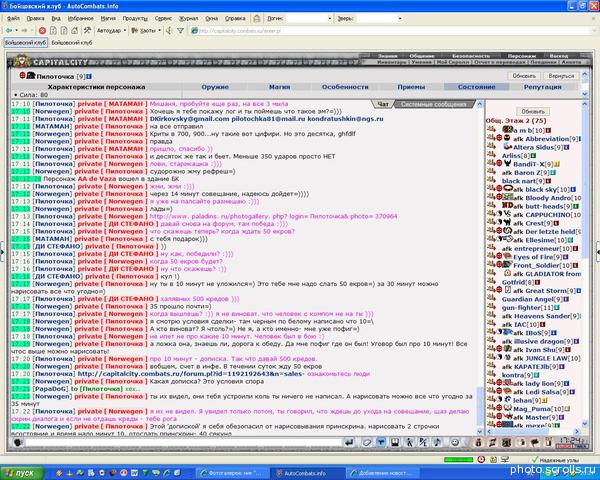Expand the Зверь combo box
Viewport: 600px width, 480px height.
click(400, 18)
